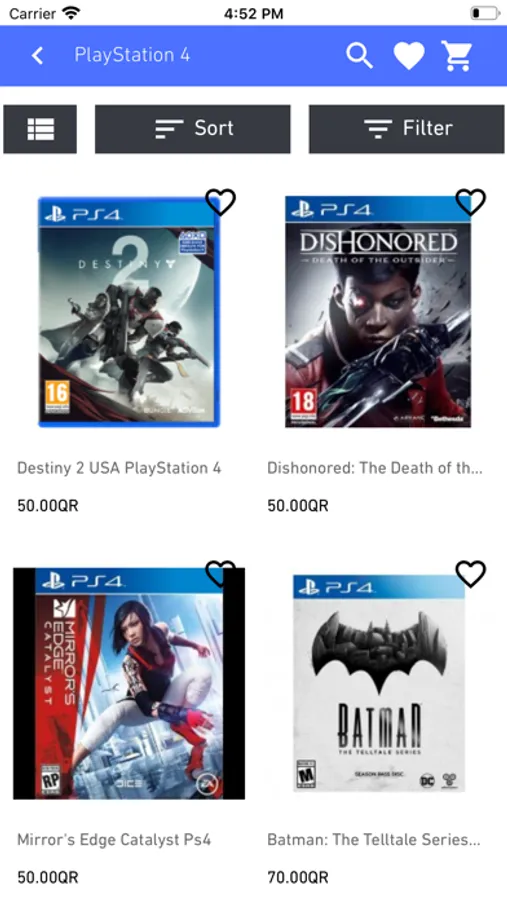Switch to list view layout

tap(40, 129)
